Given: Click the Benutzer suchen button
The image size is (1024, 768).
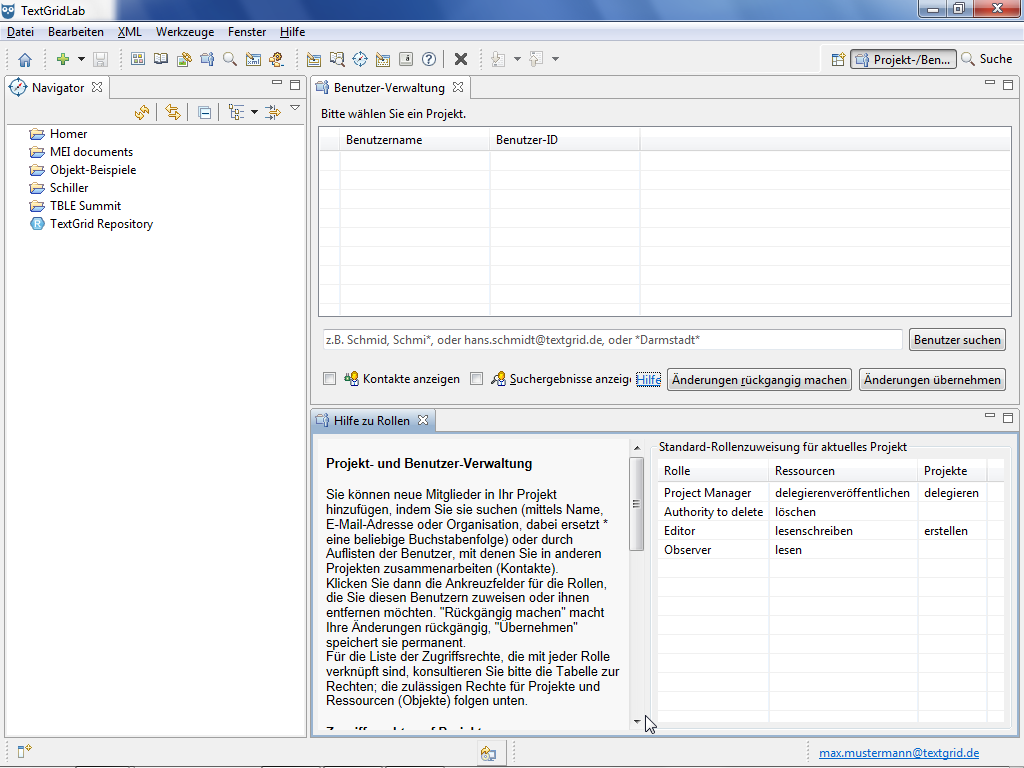Looking at the screenshot, I should pos(957,340).
